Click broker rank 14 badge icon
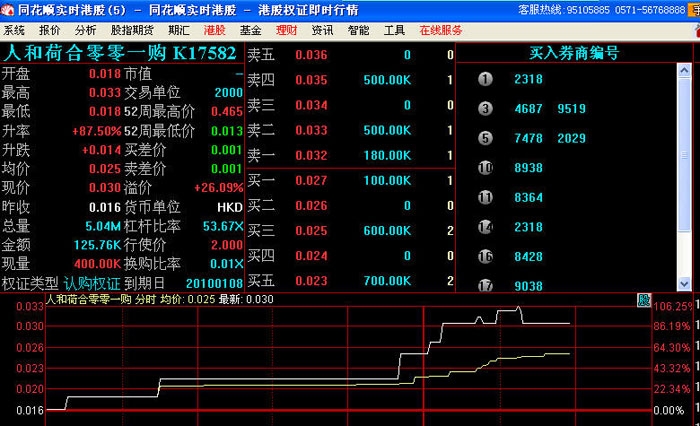The width and height of the screenshot is (700, 426). 485,228
